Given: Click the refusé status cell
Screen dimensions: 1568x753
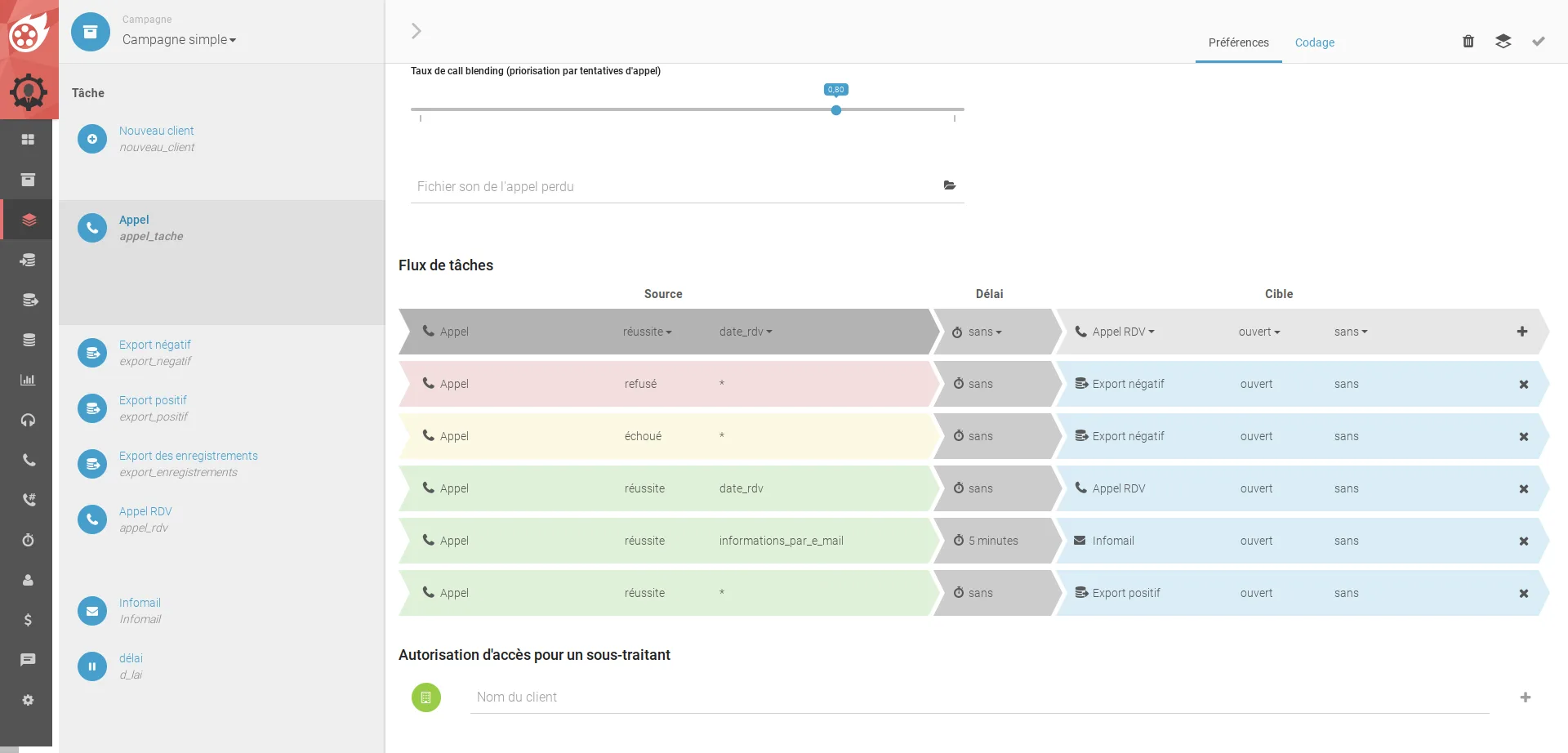Looking at the screenshot, I should tap(641, 384).
